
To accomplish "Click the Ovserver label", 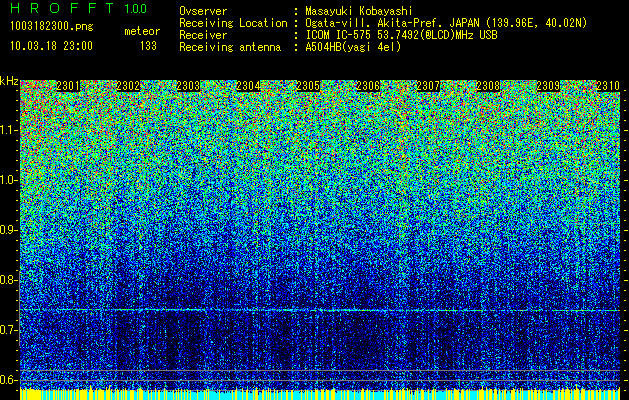I will point(203,11).
